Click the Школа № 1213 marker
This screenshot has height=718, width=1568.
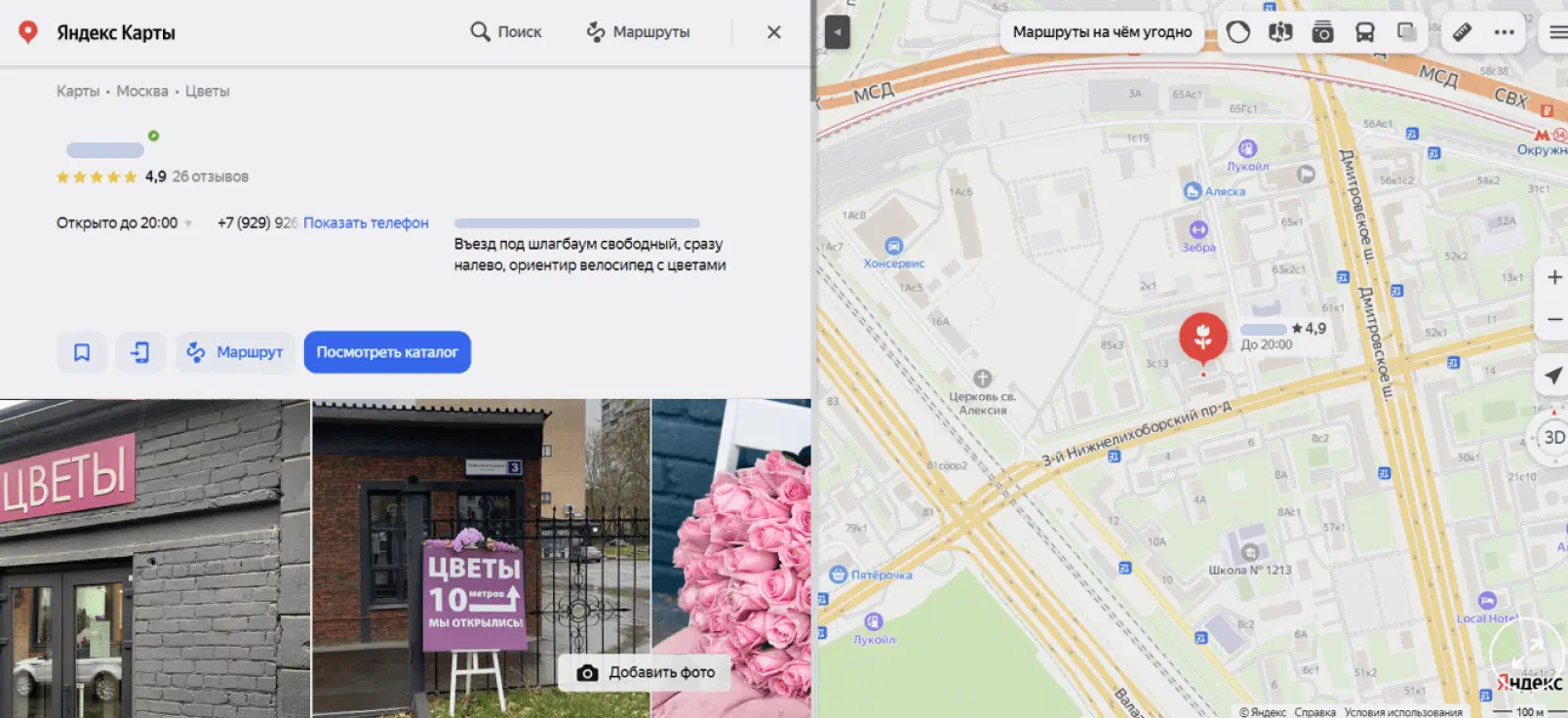(x=1249, y=553)
